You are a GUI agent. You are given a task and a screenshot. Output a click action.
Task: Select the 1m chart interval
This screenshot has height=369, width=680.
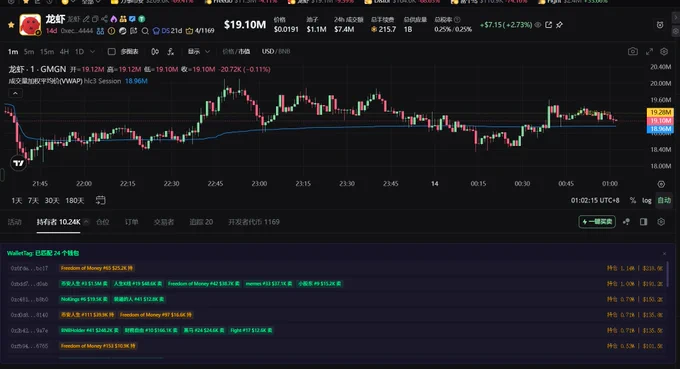point(13,52)
